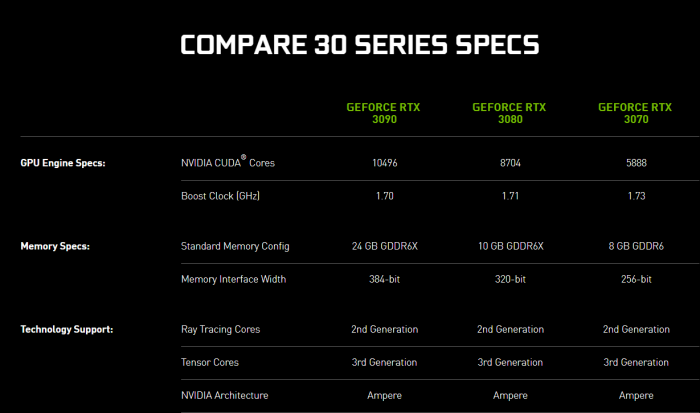Image resolution: width=700 pixels, height=413 pixels.
Task: Click the Compare 30 Series Specs title
Action: tap(360, 46)
